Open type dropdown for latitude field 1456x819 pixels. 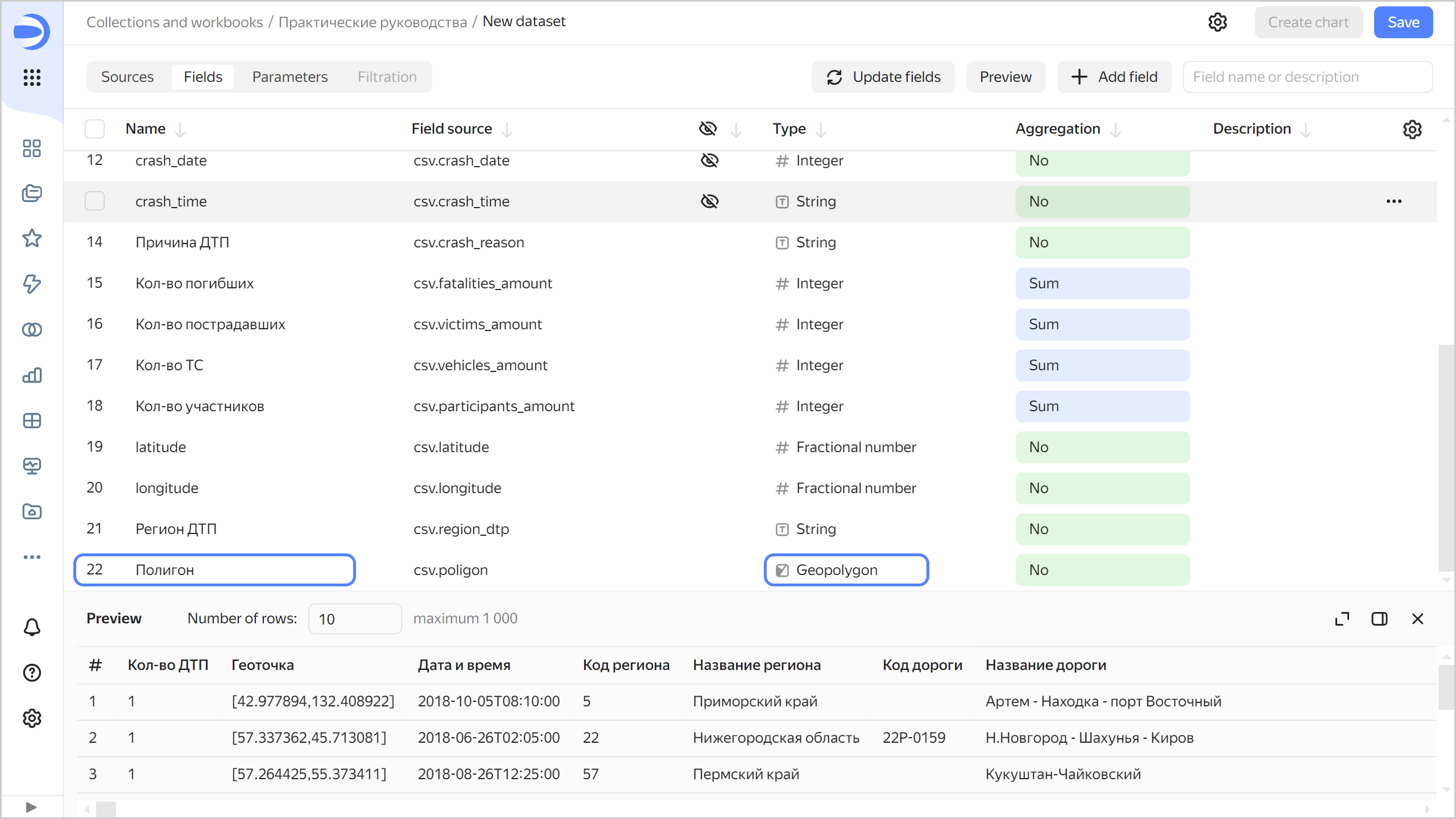[x=846, y=447]
